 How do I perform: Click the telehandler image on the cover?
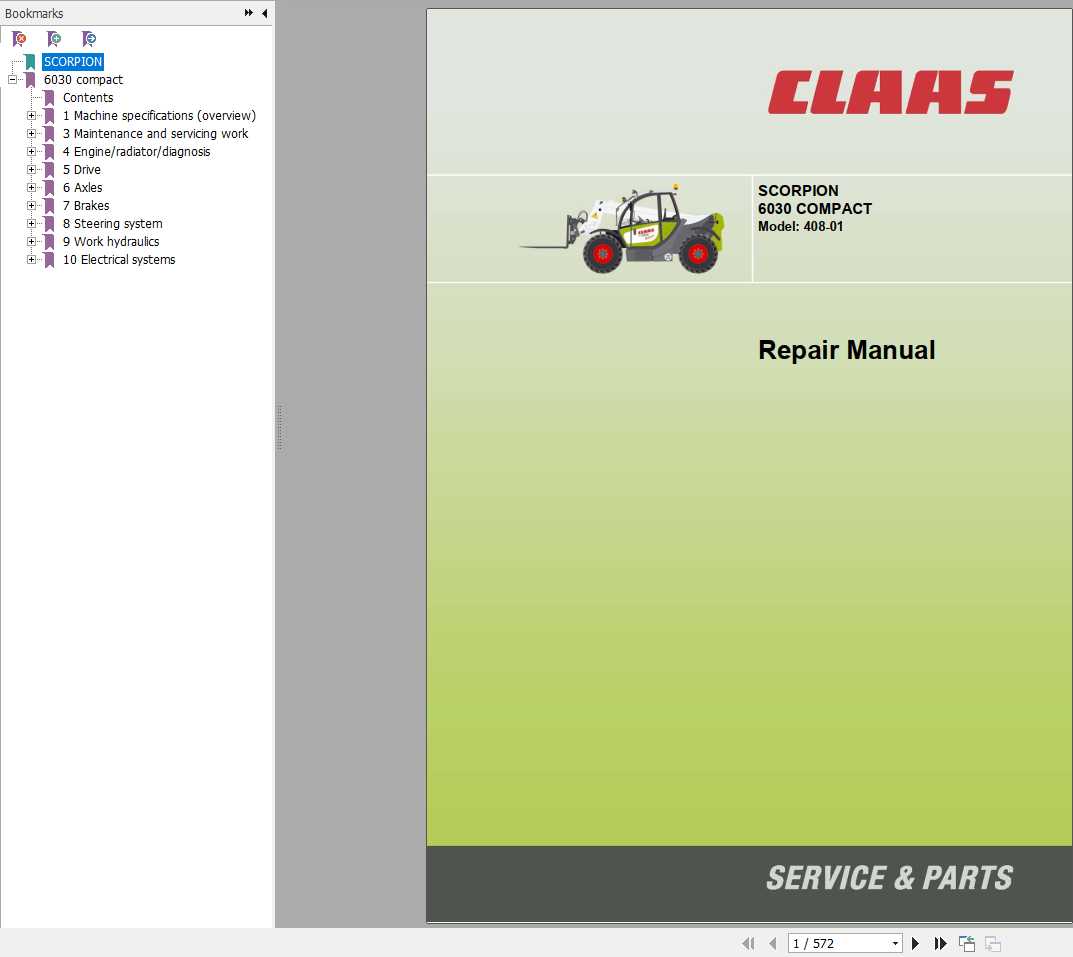point(621,229)
